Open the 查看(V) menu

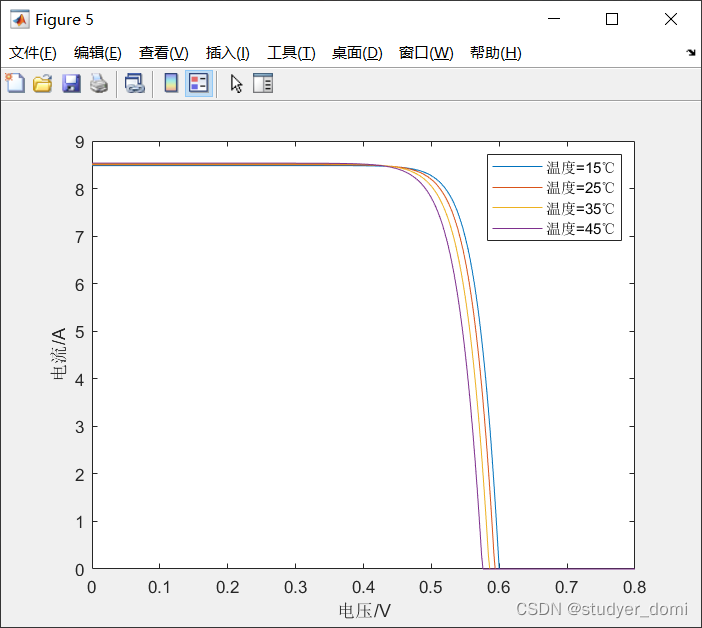pyautogui.click(x=163, y=53)
